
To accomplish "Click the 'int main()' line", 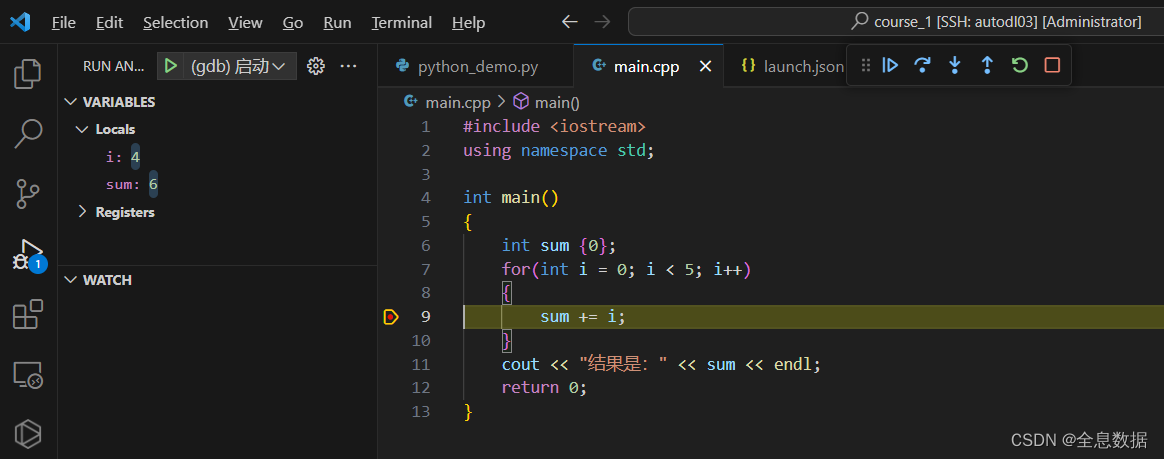I will [511, 198].
